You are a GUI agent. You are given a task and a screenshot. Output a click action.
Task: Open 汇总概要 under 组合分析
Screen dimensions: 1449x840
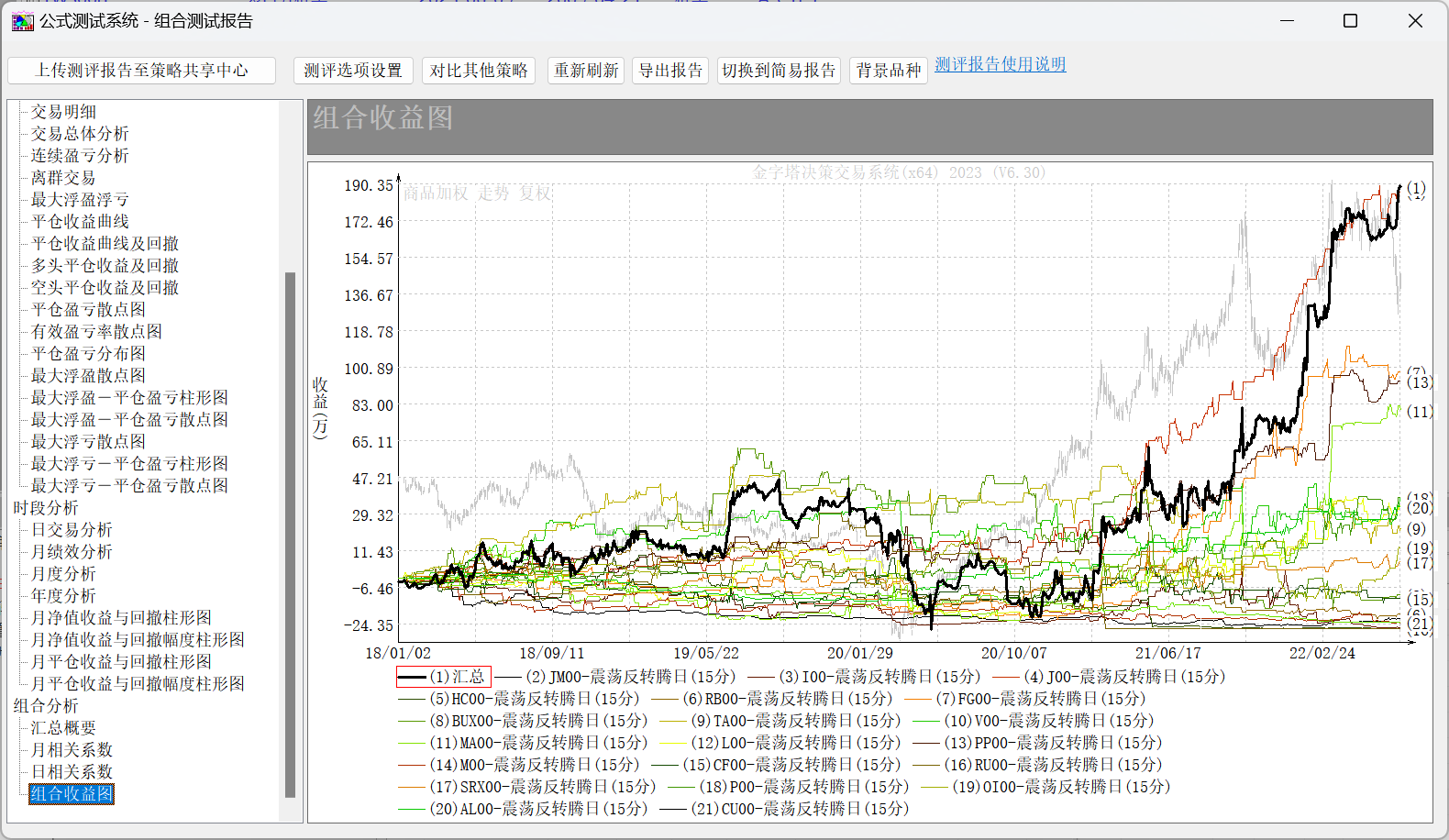click(63, 728)
